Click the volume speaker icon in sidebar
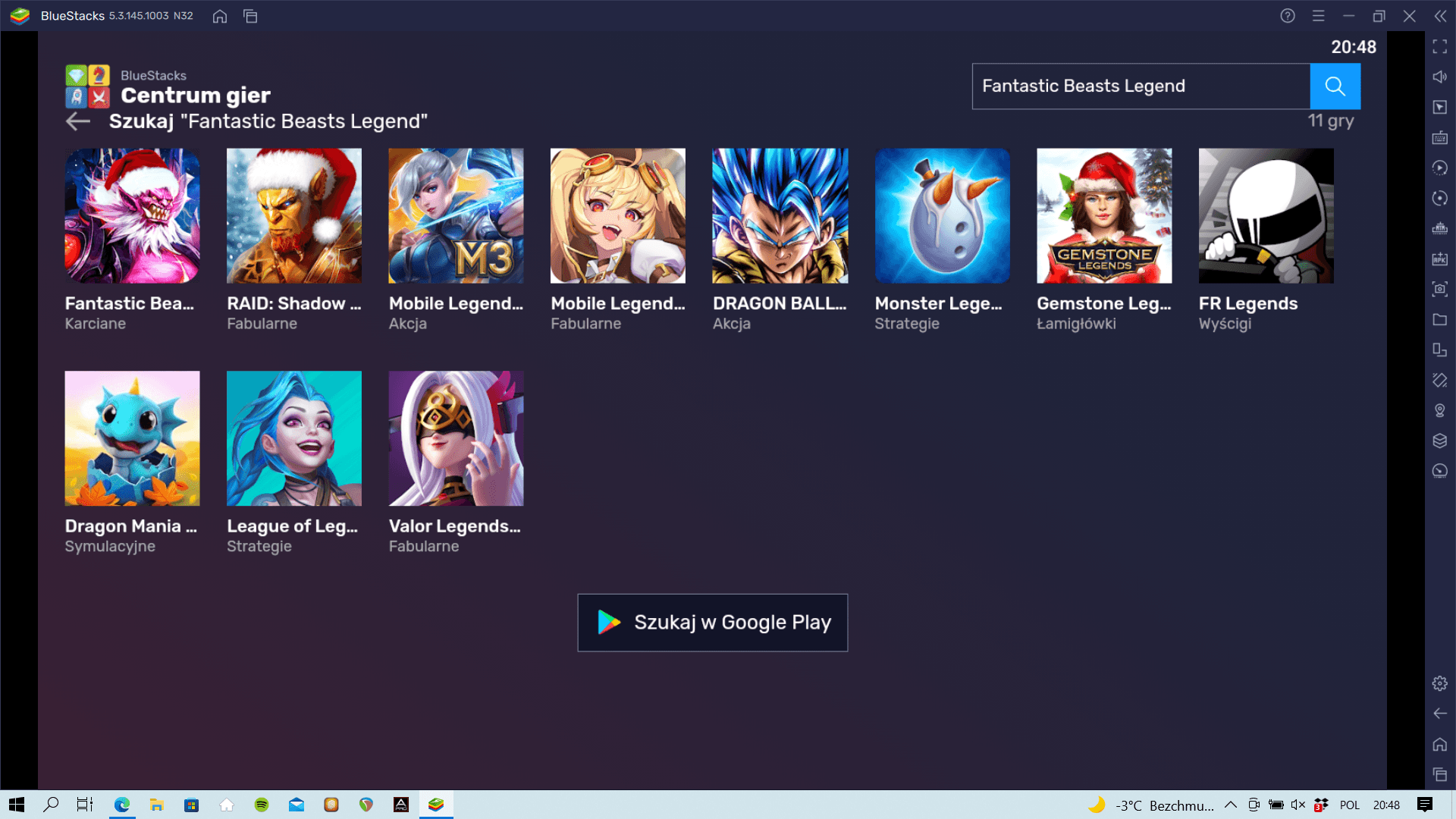Viewport: 1456px width, 819px height. [1440, 77]
